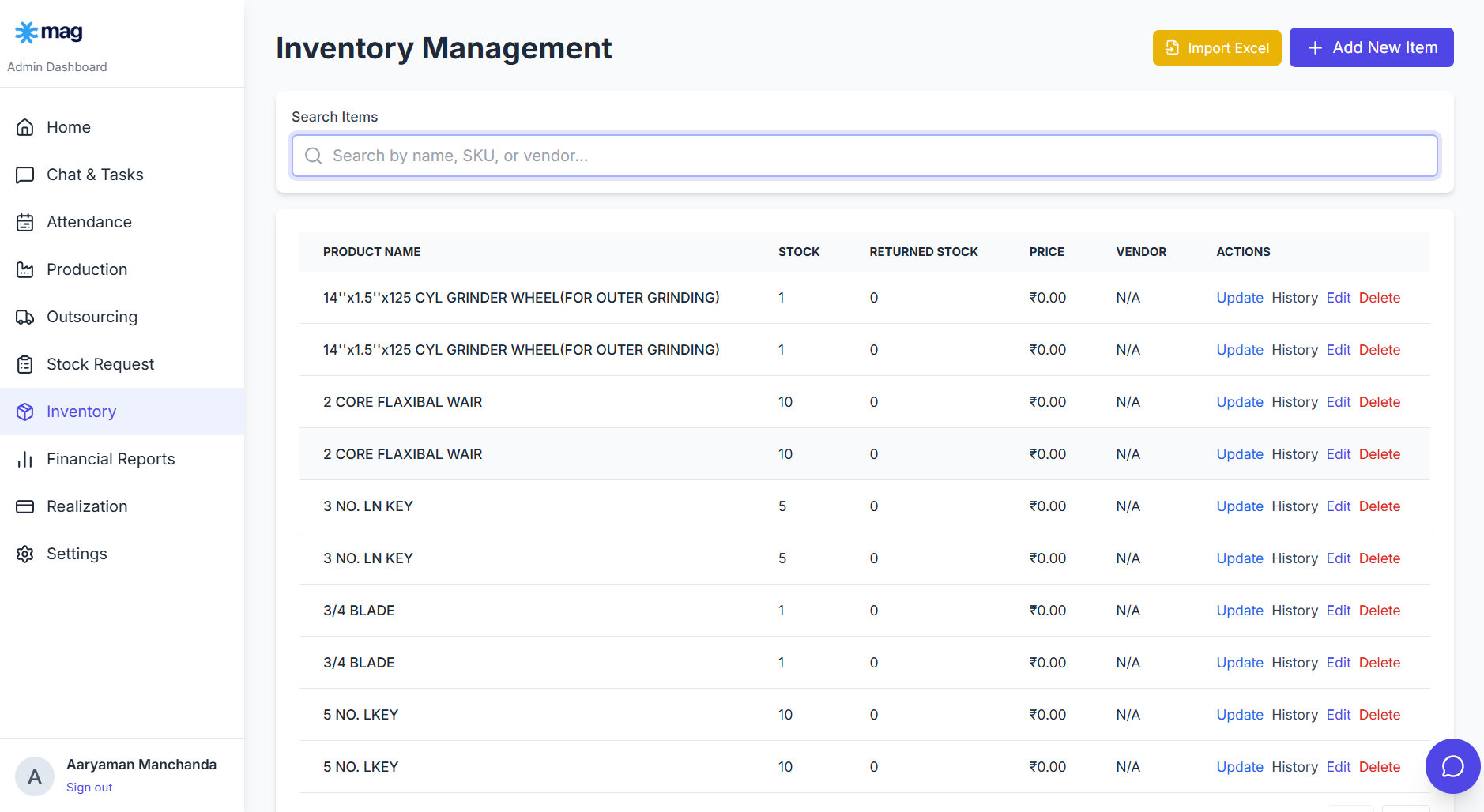Screen dimensions: 1484x812
Task: Click the user avatar for Aaryaman Manchanda
Action: click(35, 776)
